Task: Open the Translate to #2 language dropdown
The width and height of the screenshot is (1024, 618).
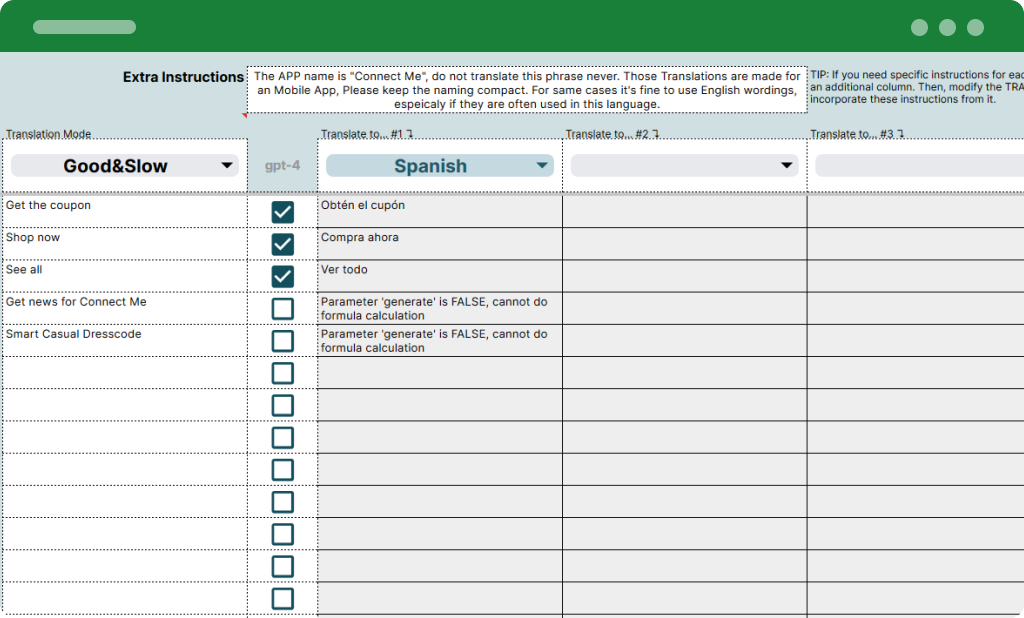Action: (684, 165)
